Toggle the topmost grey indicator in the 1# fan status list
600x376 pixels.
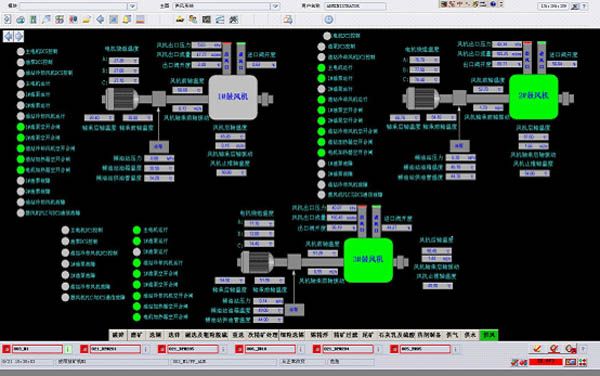click(x=21, y=51)
